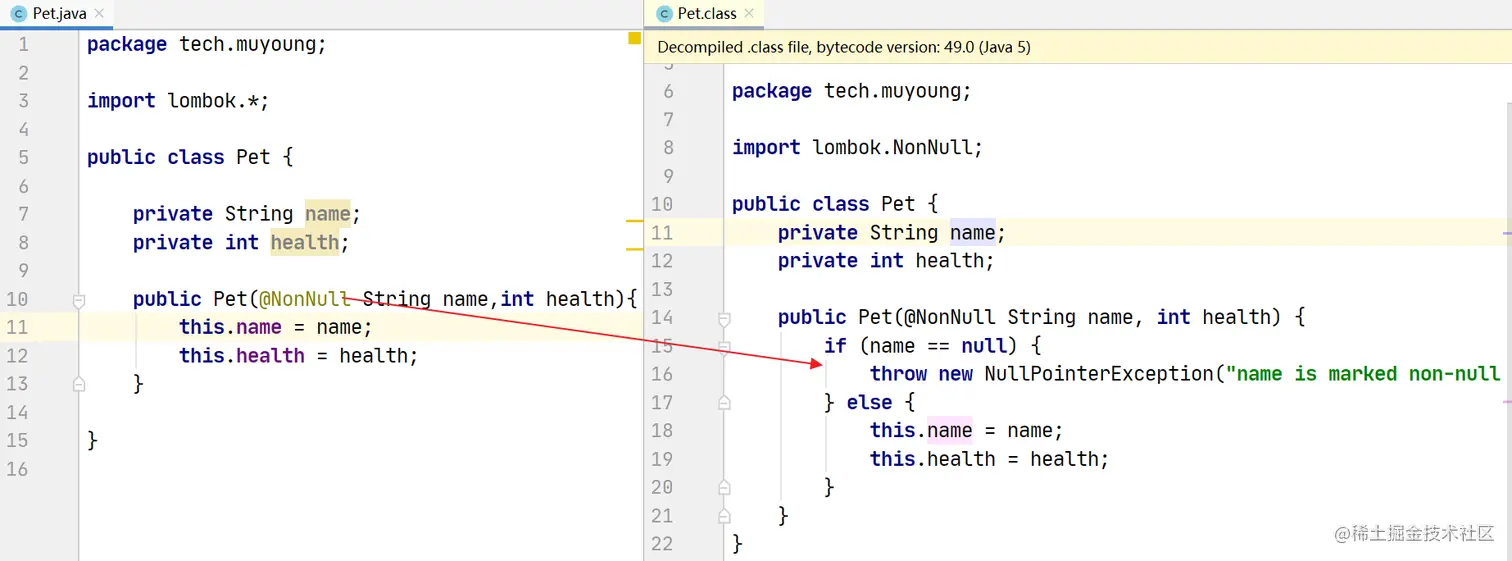Click highlighted 'name' on line 11 of Pet.class
This screenshot has height=561, width=1512.
coord(973,233)
